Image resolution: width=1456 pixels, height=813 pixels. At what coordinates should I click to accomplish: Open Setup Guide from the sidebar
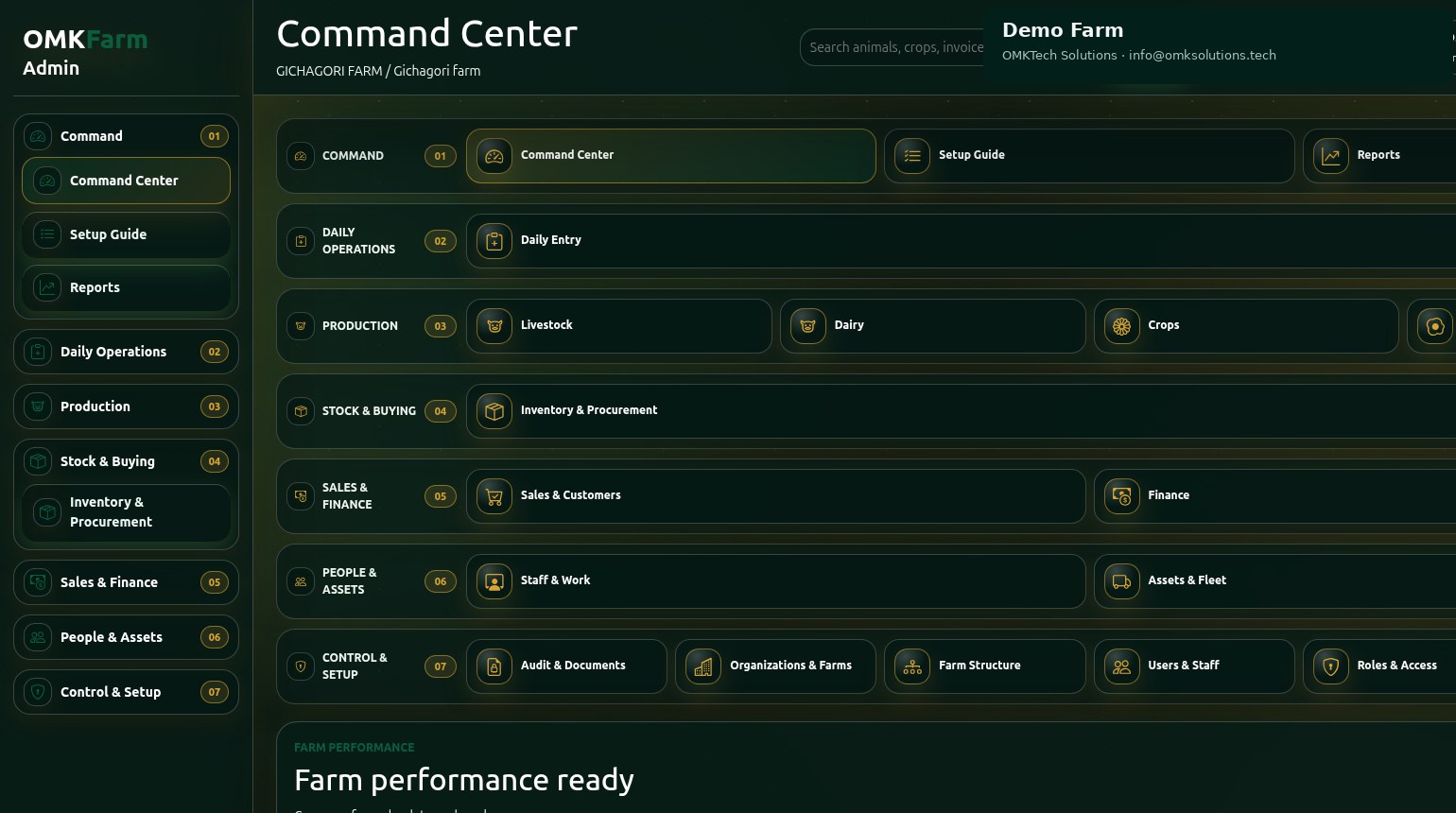[126, 234]
